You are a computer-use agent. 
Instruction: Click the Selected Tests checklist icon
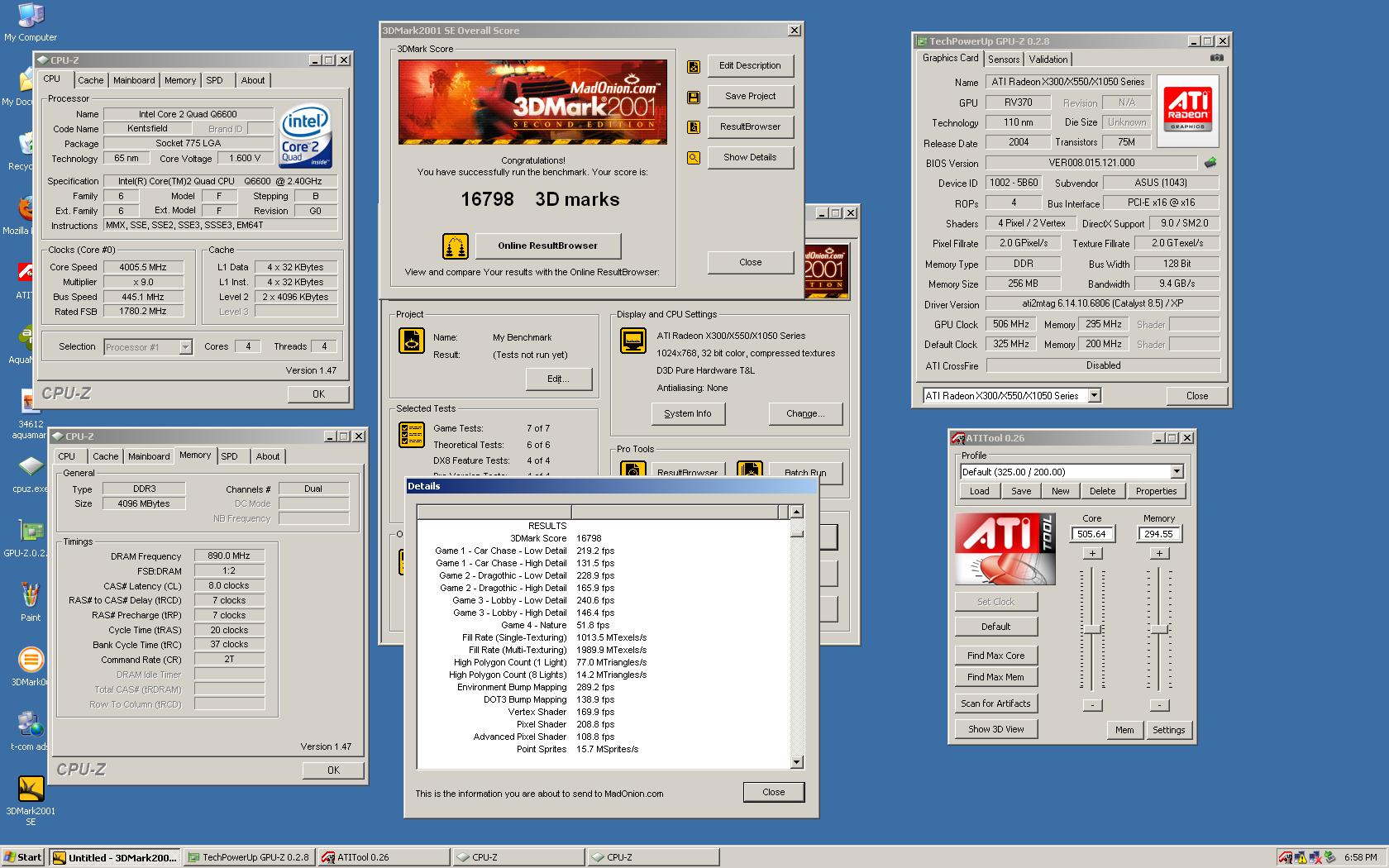[x=412, y=435]
